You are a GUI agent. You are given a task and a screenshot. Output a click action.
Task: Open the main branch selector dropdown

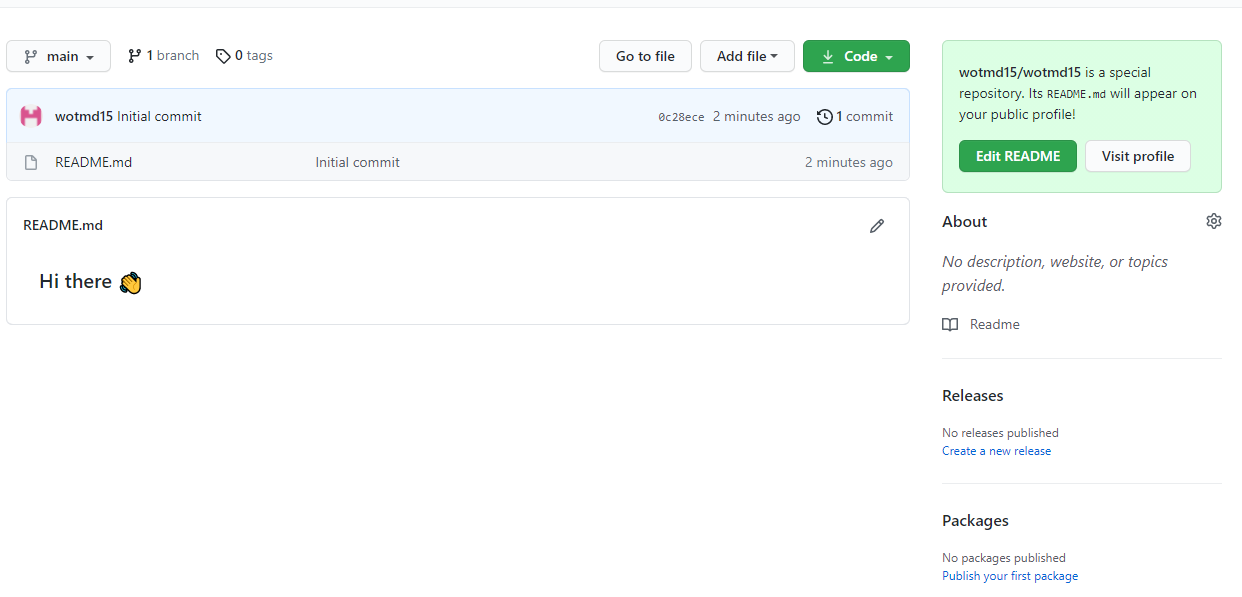(x=58, y=56)
